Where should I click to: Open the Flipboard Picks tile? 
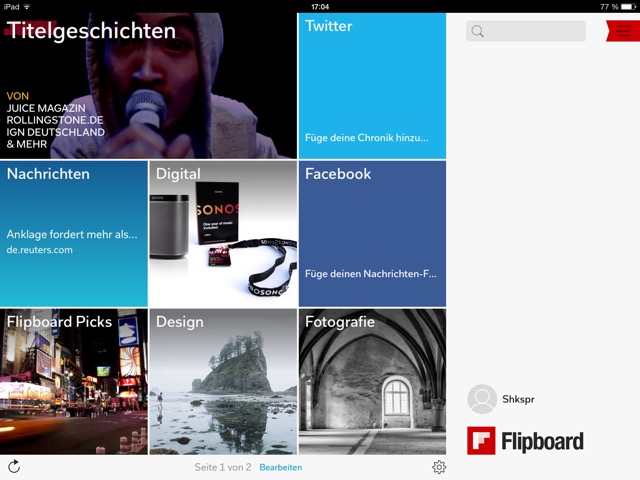coord(74,381)
